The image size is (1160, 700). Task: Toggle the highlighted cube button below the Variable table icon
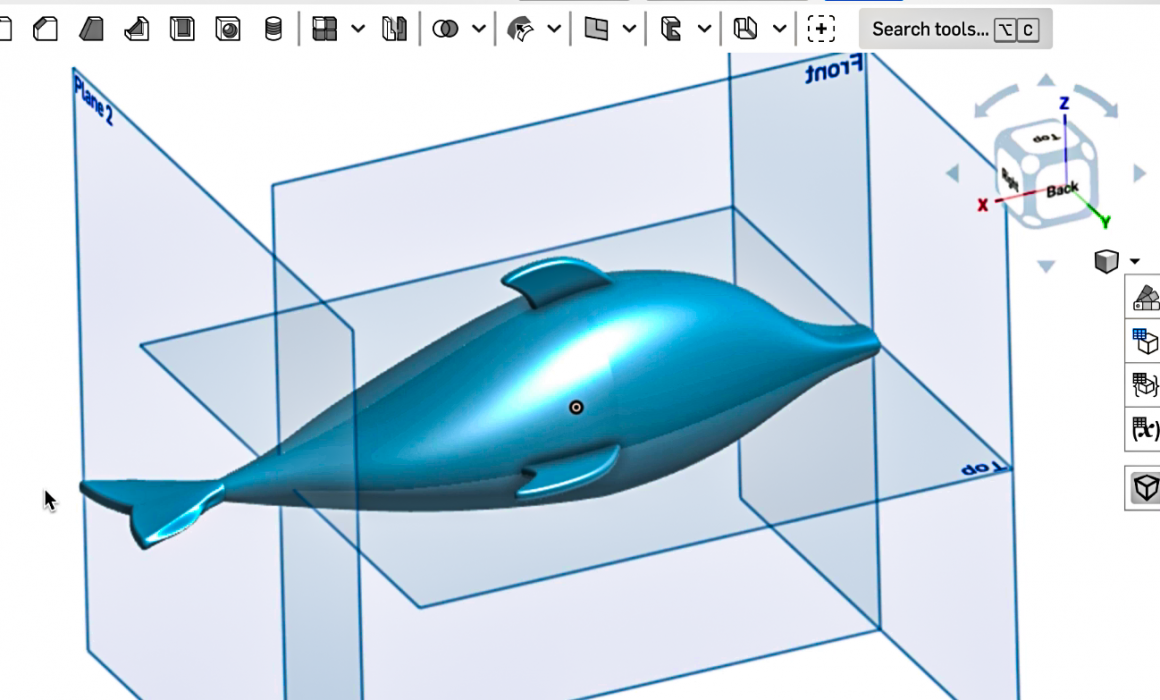pyautogui.click(x=1144, y=487)
